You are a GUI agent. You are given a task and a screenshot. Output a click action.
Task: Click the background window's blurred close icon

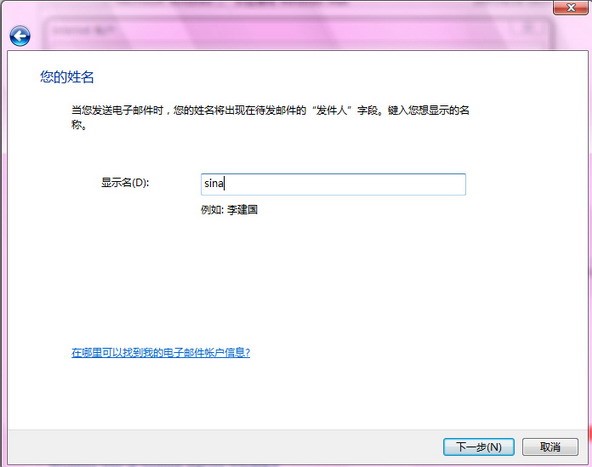click(x=529, y=29)
